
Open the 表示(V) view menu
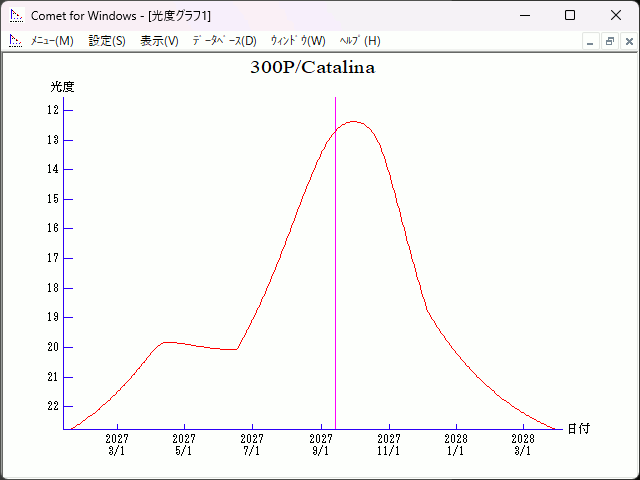tap(159, 41)
